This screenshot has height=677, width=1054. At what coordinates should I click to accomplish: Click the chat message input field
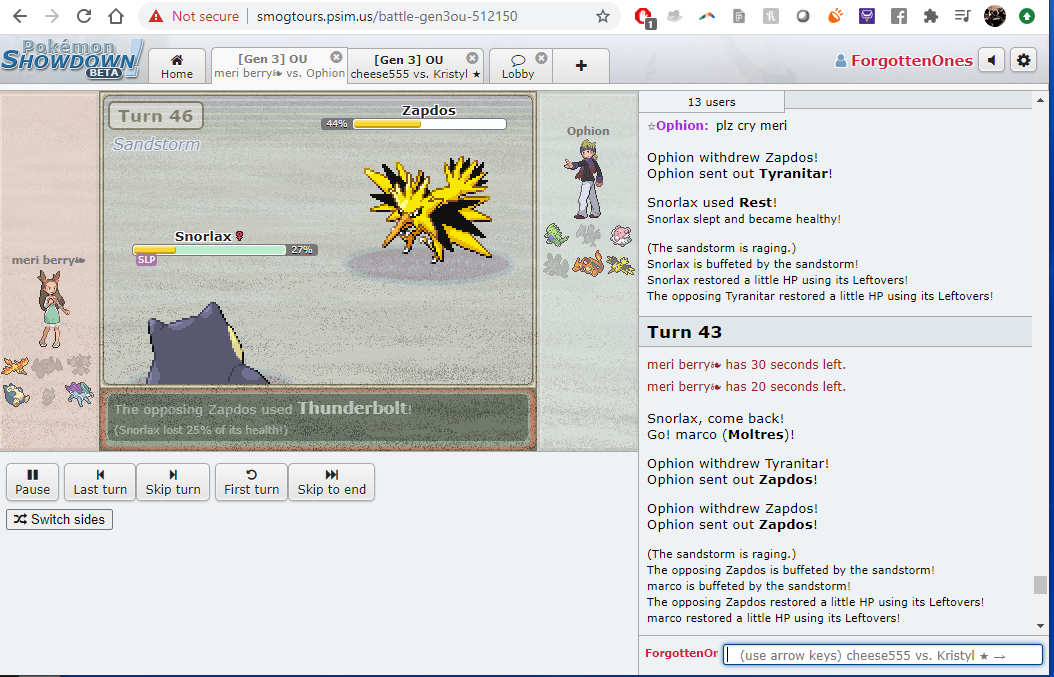(883, 655)
